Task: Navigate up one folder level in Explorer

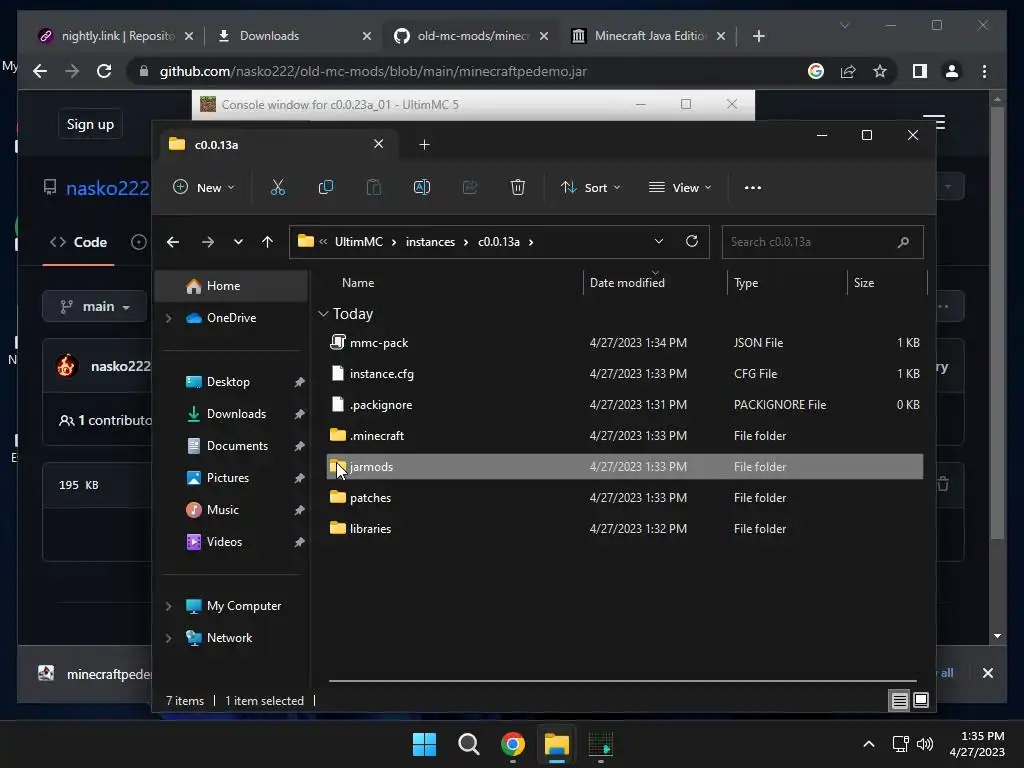Action: click(267, 242)
